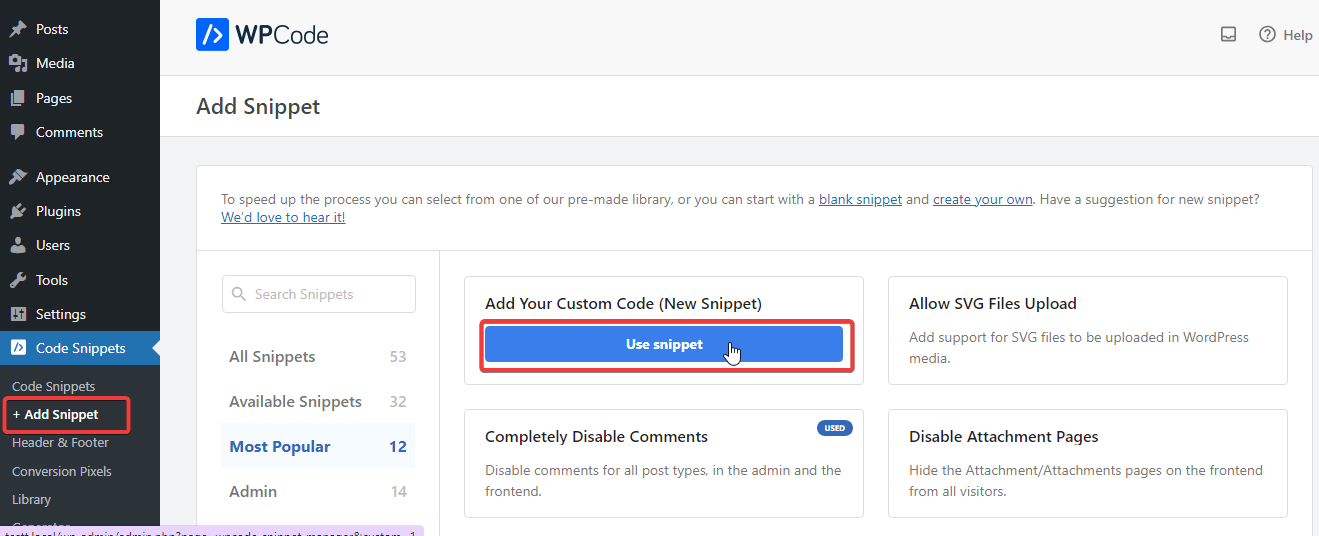Select Disable Attachment Pages card
The width and height of the screenshot is (1319, 536).
pos(1087,463)
